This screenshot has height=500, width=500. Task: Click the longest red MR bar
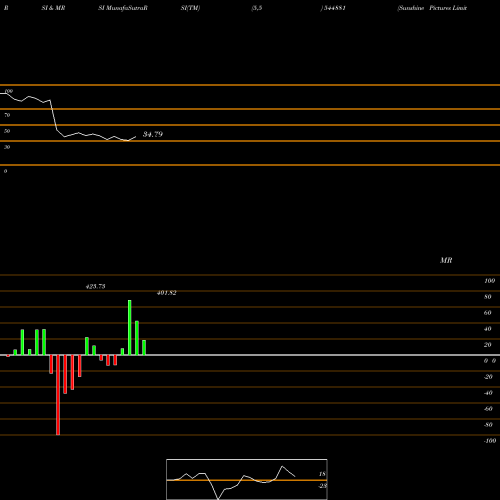coord(58,395)
